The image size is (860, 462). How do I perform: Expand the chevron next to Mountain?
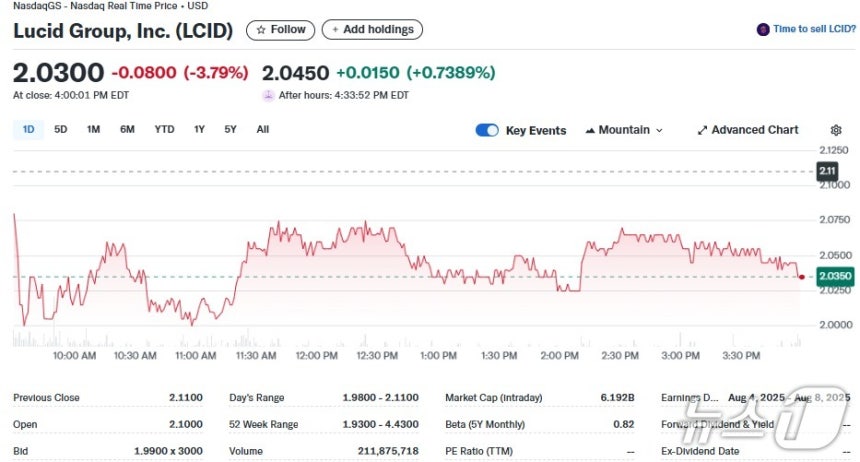(x=659, y=131)
